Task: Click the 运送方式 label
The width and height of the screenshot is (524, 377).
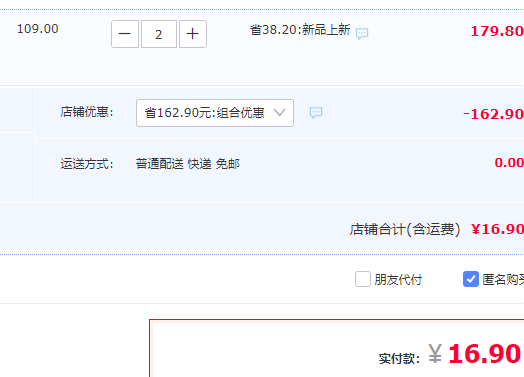Action: click(x=87, y=164)
